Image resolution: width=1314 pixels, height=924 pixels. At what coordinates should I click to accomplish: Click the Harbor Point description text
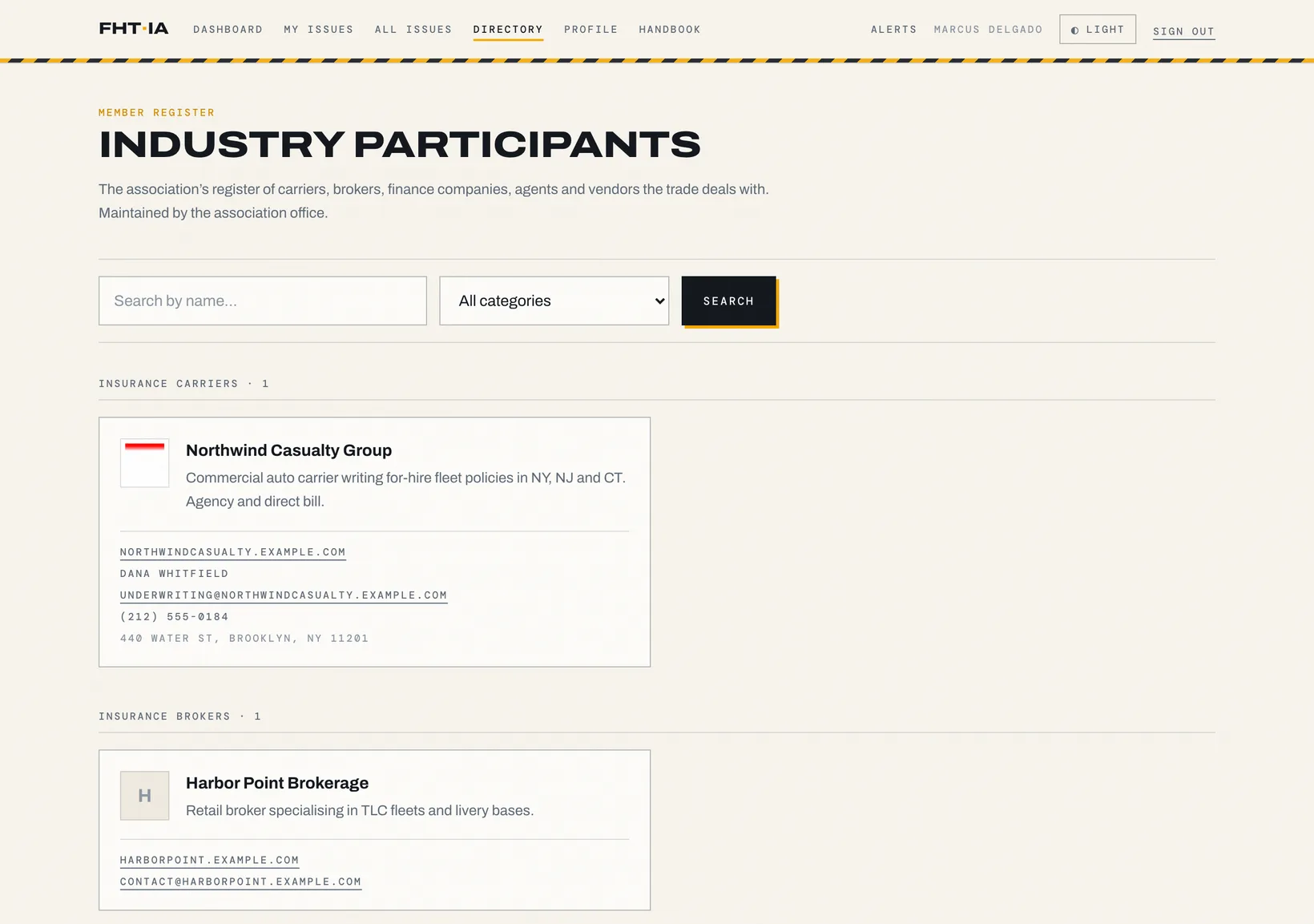(360, 810)
